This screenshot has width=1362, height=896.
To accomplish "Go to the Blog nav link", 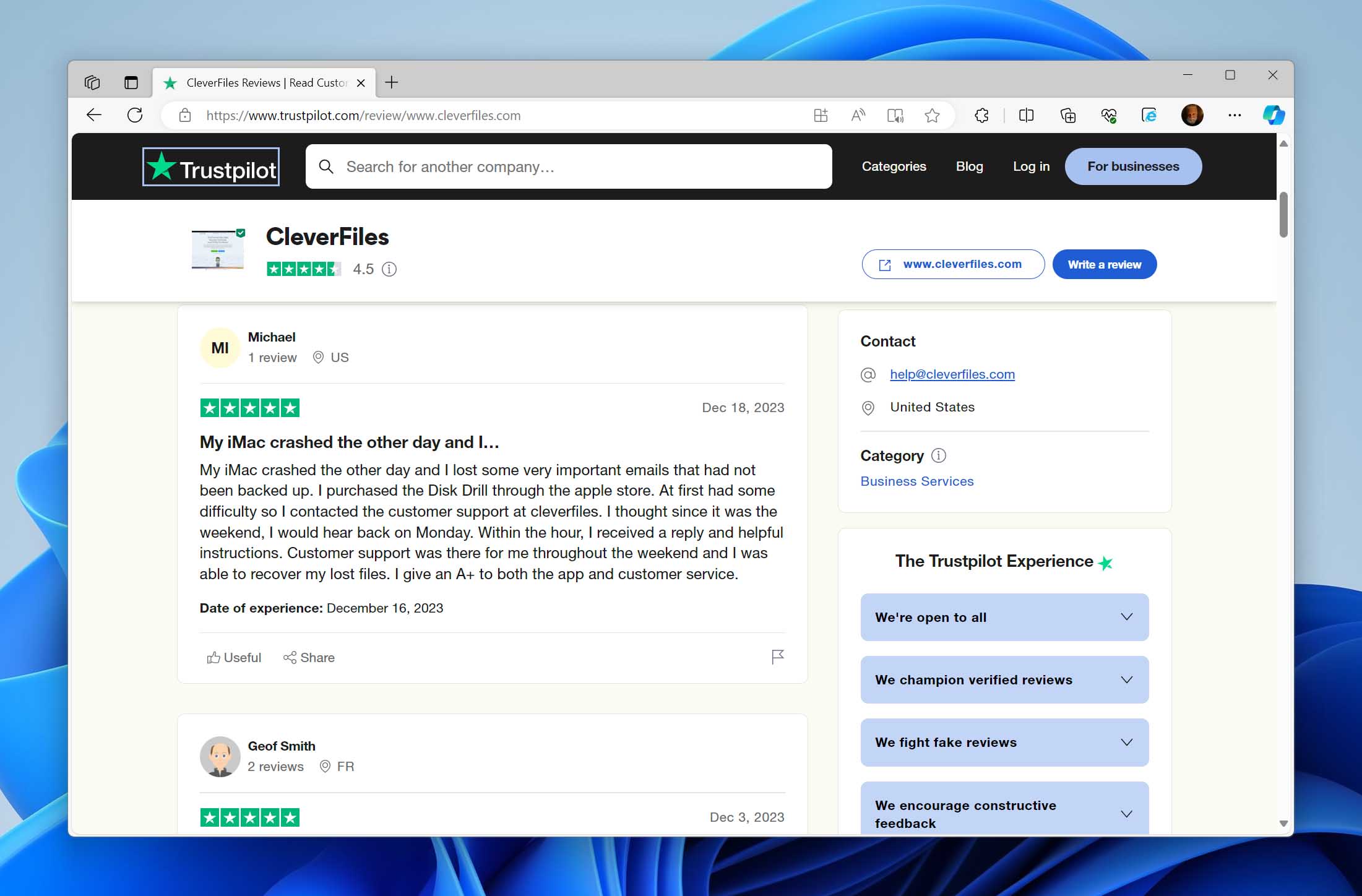I will 969,166.
